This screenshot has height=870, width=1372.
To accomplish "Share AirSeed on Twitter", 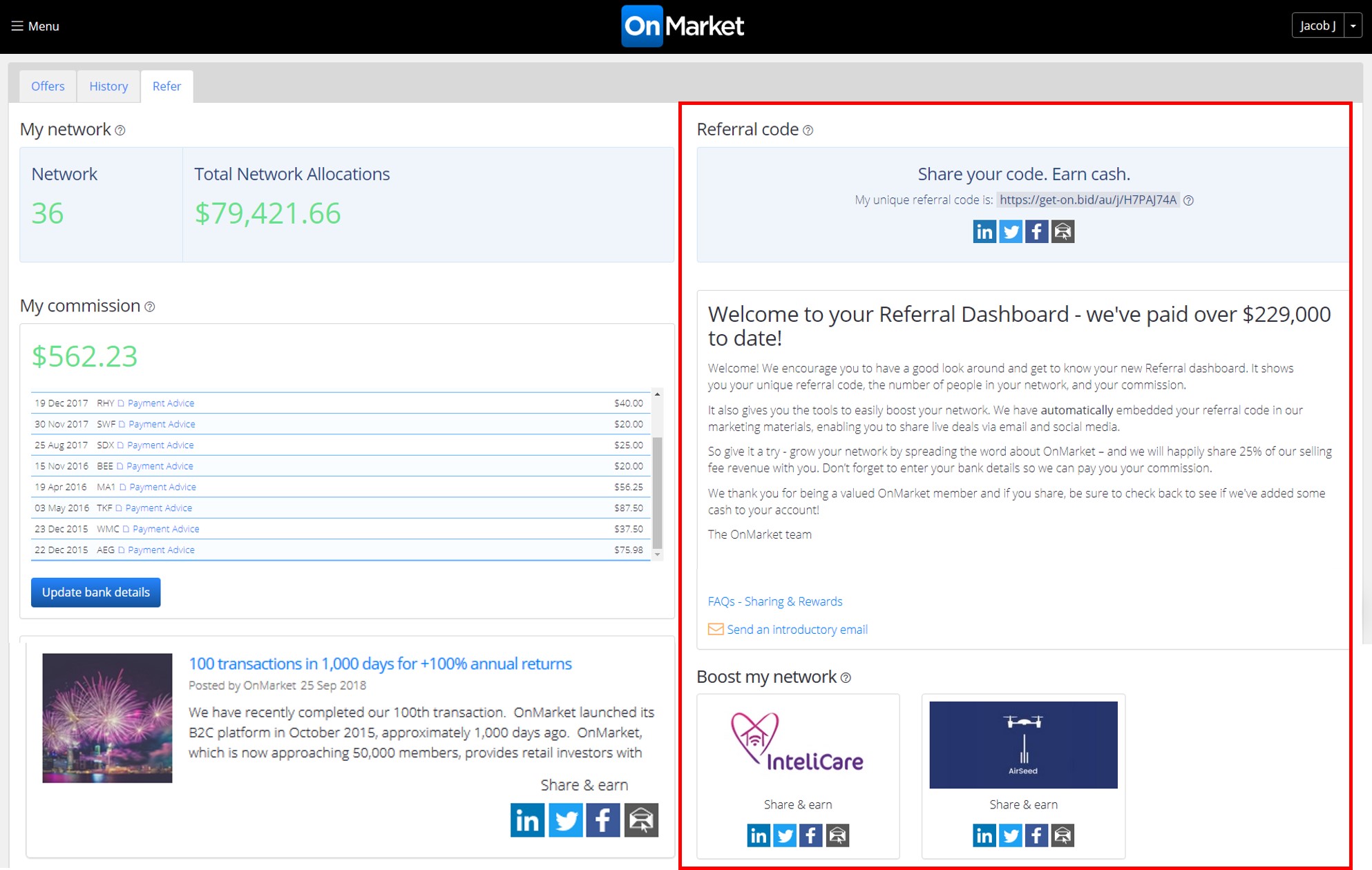I will [1011, 835].
